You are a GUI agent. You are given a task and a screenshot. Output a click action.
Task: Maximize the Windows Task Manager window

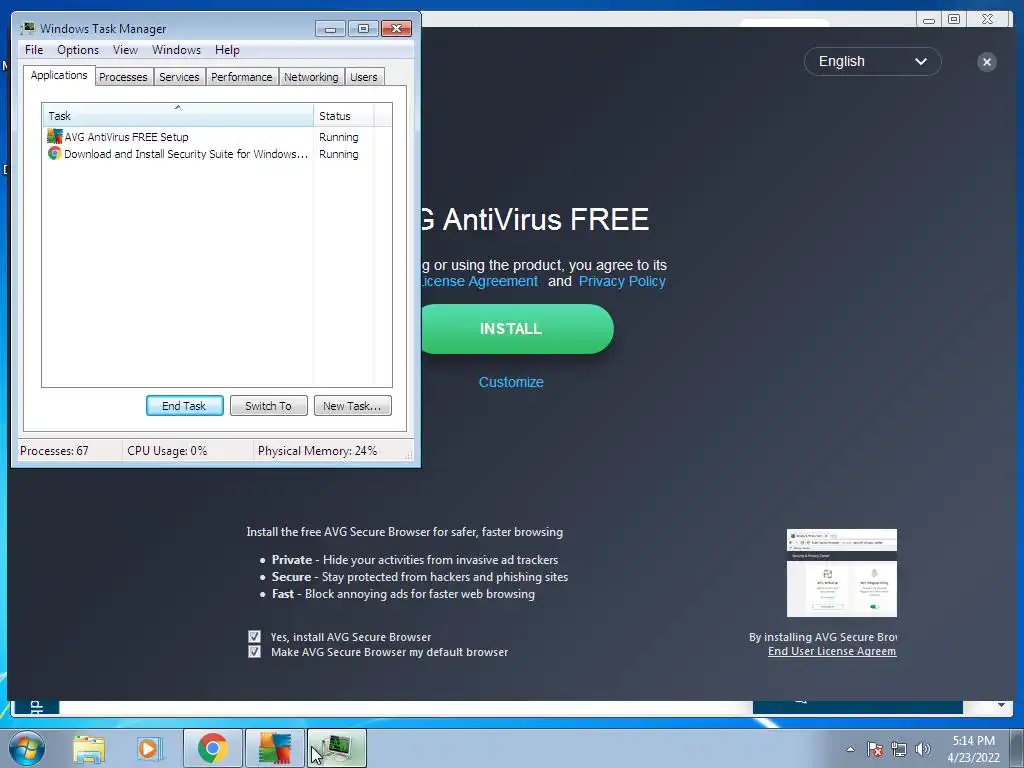(x=363, y=28)
